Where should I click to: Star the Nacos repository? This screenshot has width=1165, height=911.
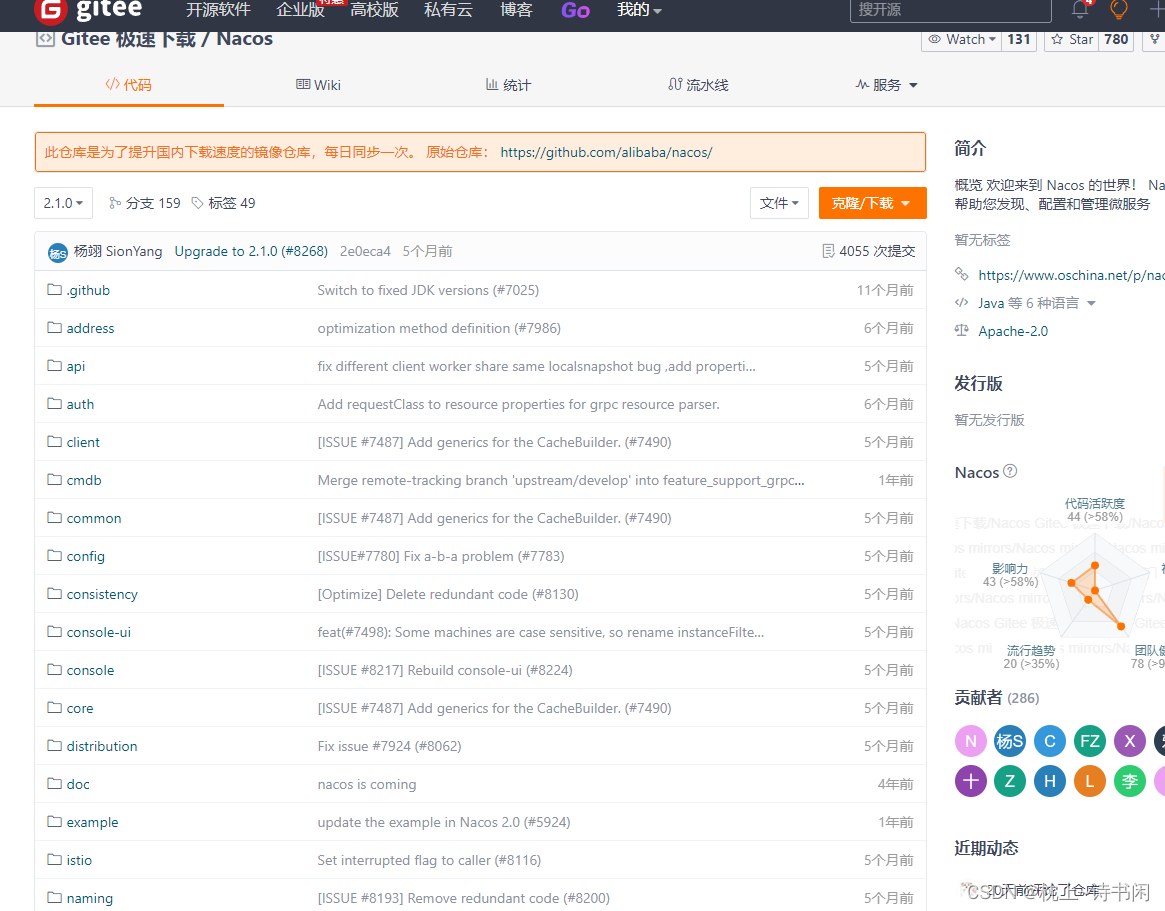(1071, 39)
